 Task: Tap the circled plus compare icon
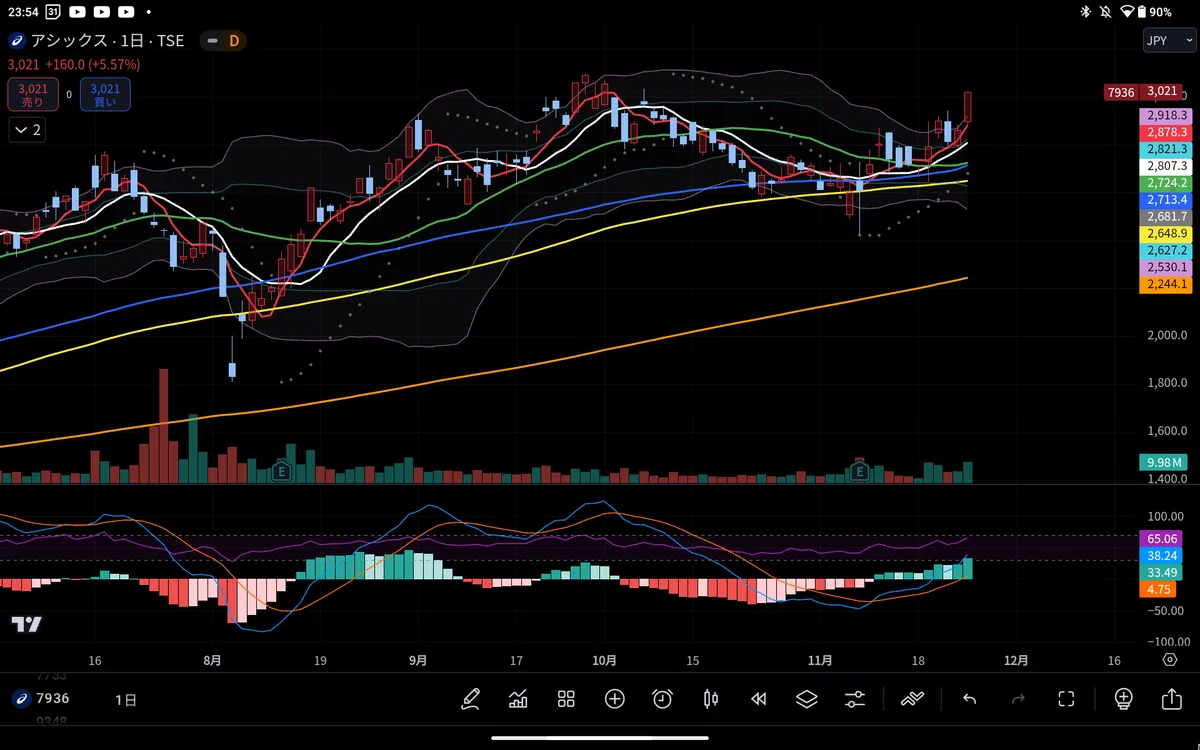point(614,699)
